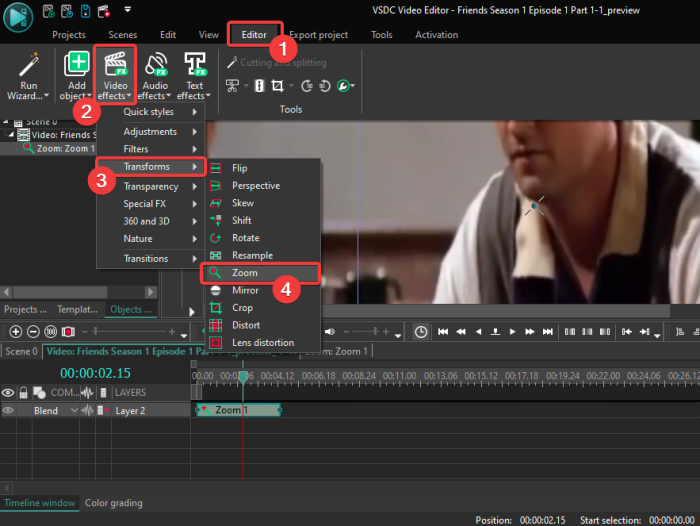The width and height of the screenshot is (700, 526).
Task: Expand the Quick Access toolbar dropdown arrow
Action: coord(128,9)
